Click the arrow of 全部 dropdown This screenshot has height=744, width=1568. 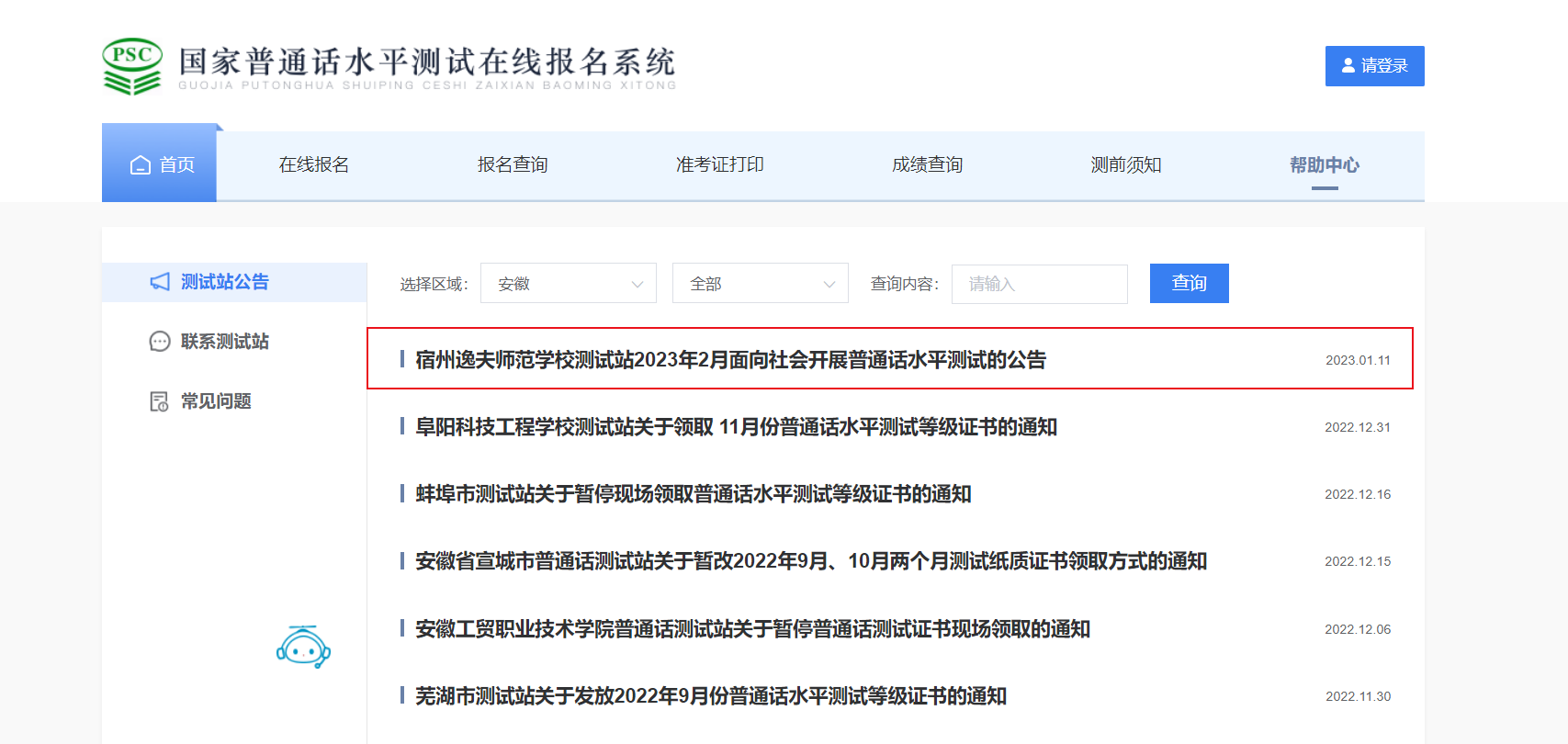point(829,285)
